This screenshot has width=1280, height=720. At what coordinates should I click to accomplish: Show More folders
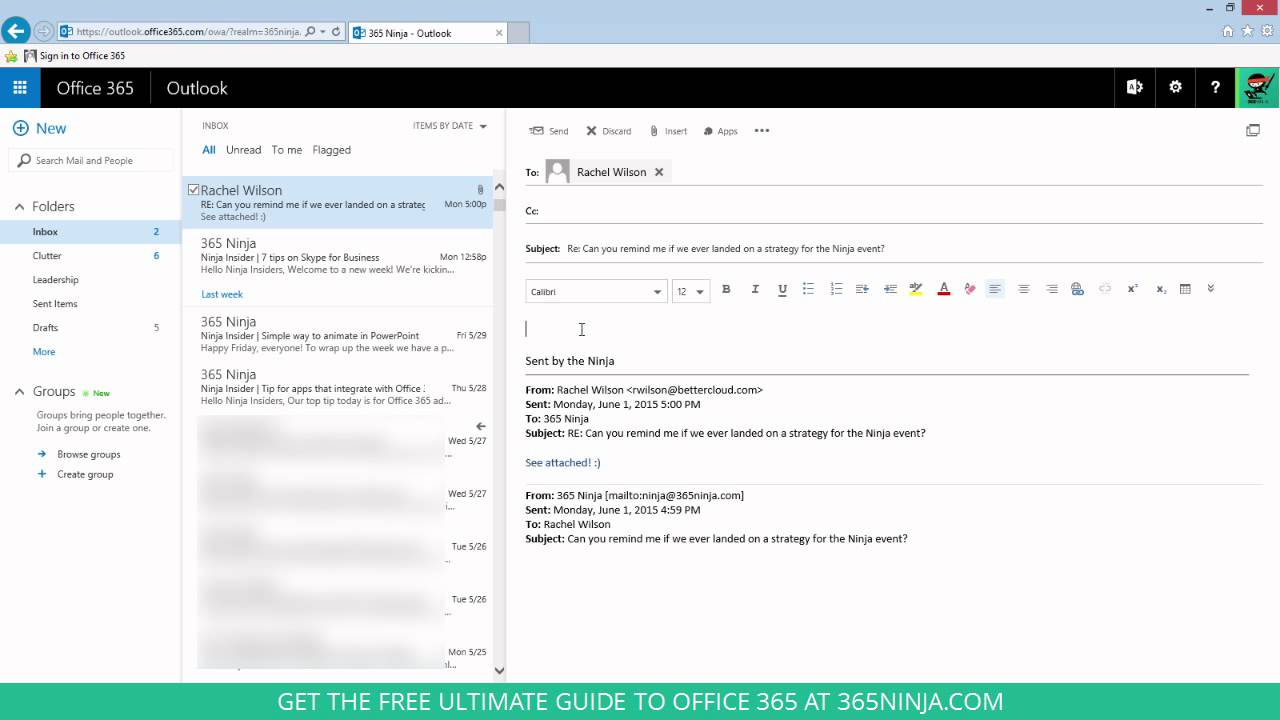coord(44,352)
